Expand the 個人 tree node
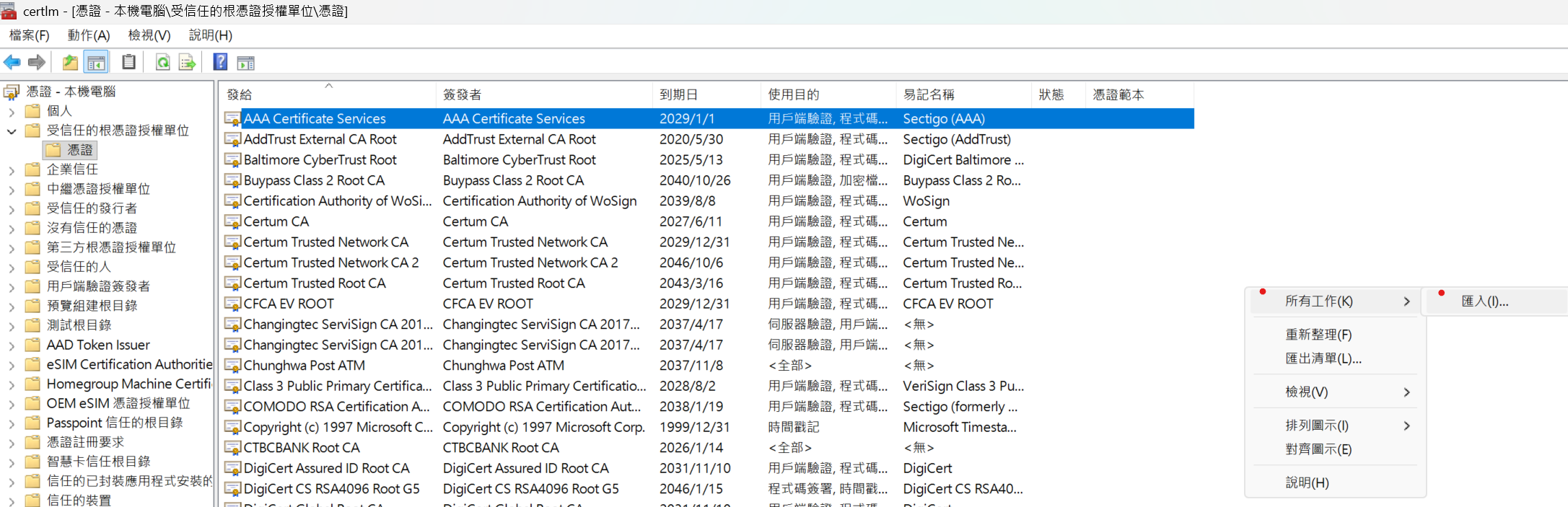 (12, 112)
